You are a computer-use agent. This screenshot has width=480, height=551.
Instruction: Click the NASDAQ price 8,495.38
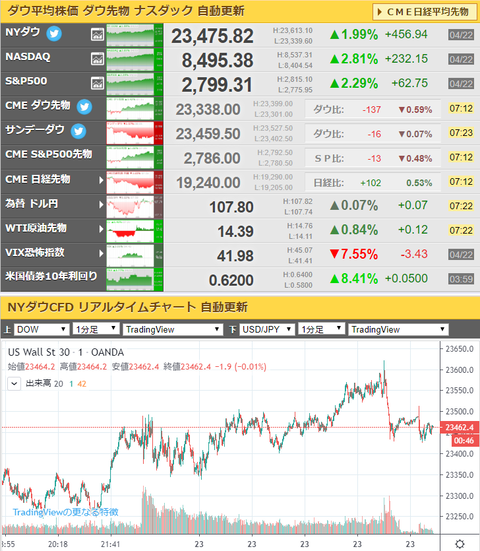(217, 60)
